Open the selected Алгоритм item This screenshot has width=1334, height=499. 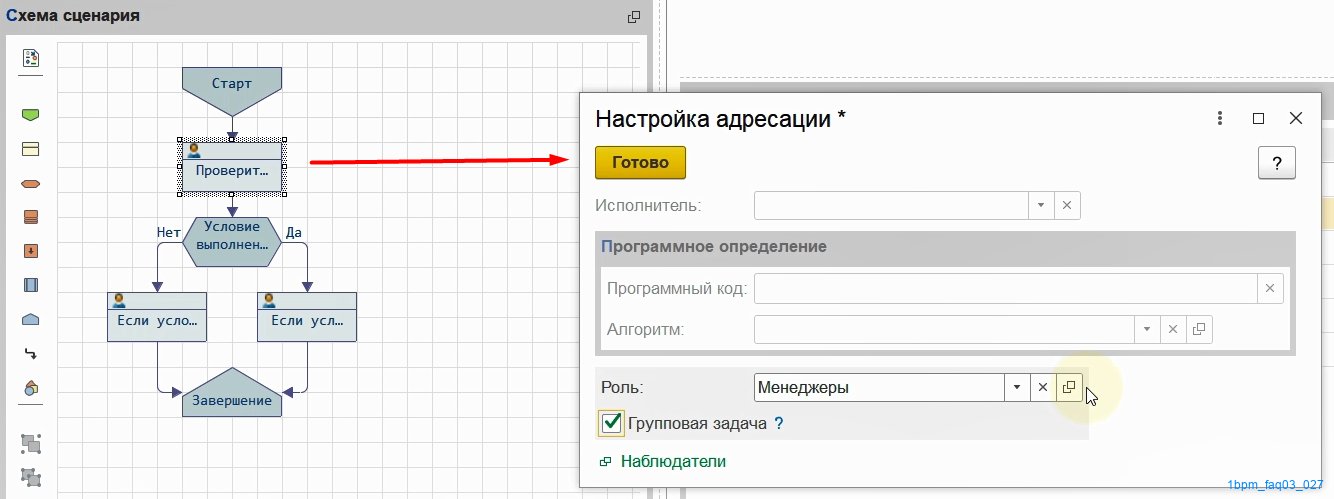coord(1199,329)
